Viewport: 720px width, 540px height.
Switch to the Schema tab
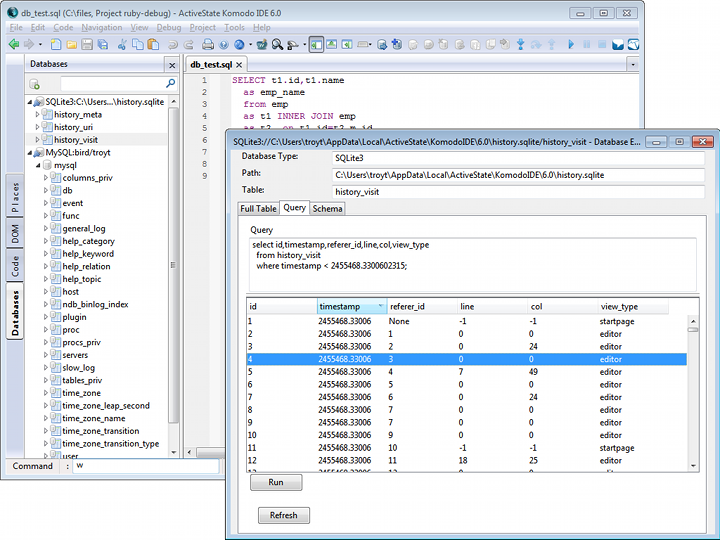tap(327, 208)
